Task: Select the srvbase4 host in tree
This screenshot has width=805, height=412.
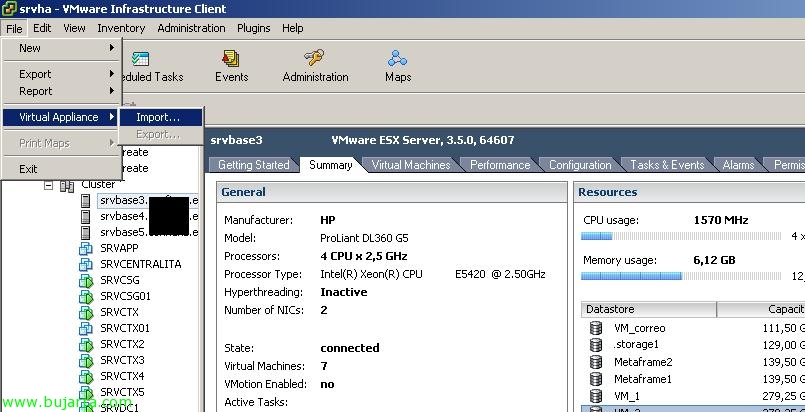Action: [149, 217]
